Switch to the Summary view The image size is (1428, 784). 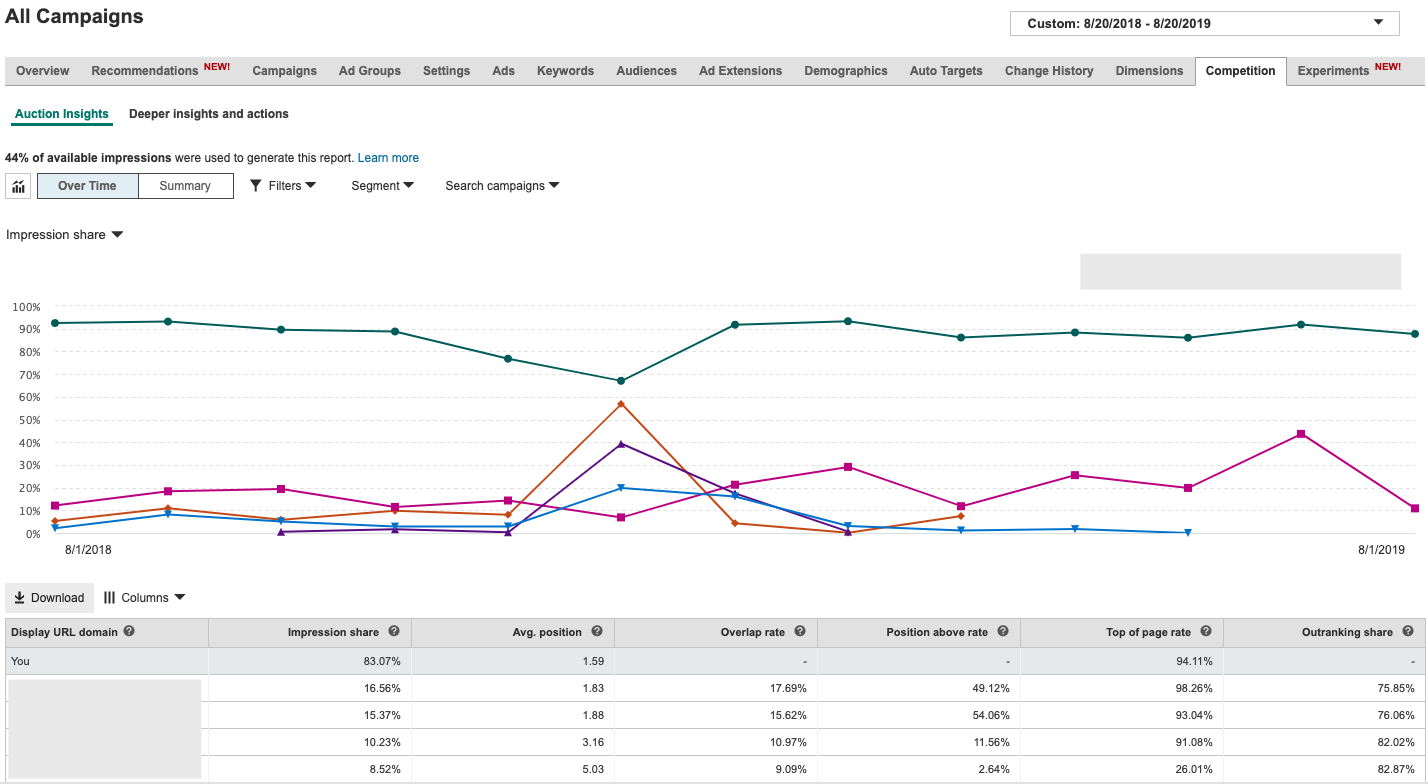185,186
